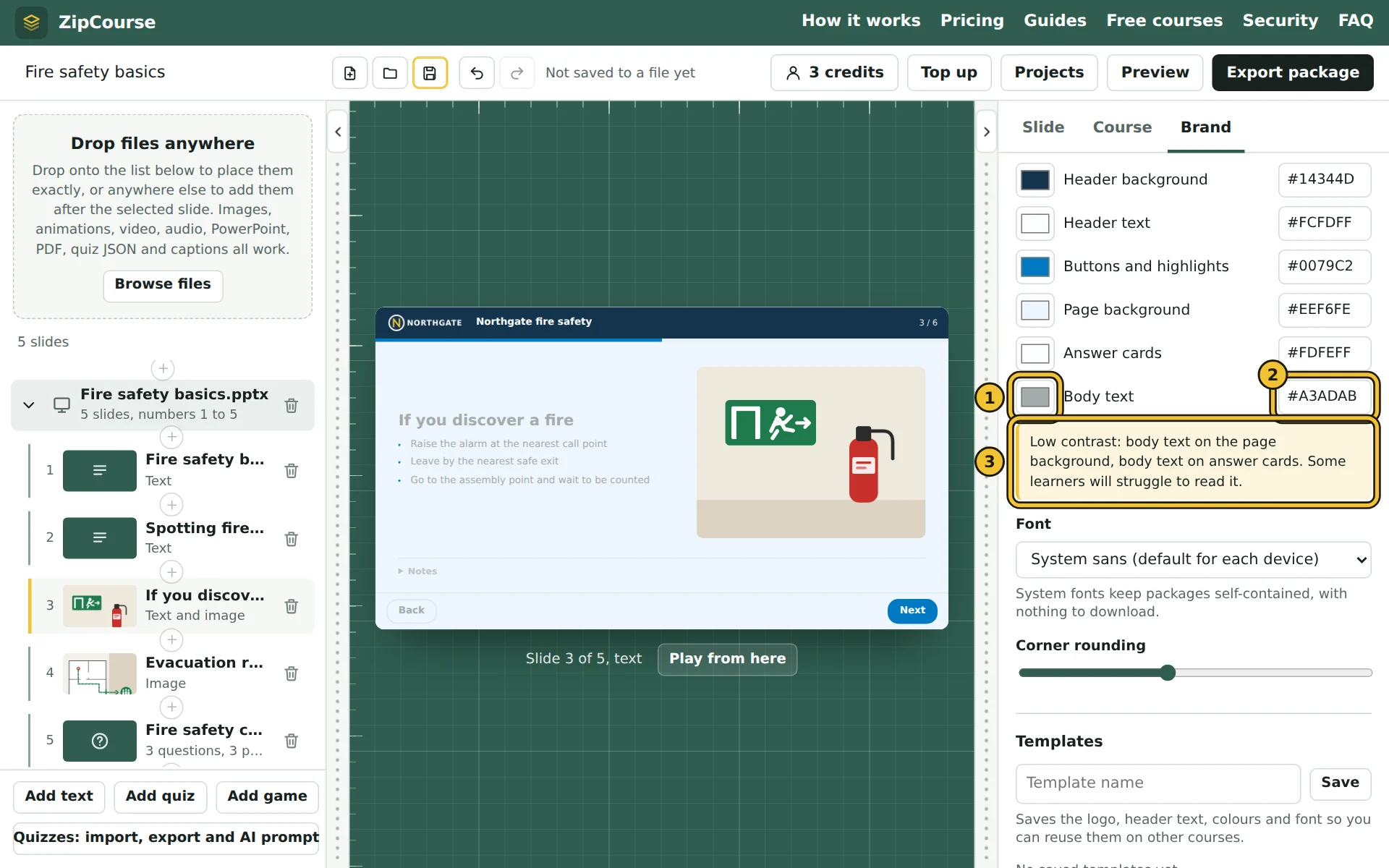Click the redo arrow icon
Viewport: 1389px width, 868px height.
517,72
